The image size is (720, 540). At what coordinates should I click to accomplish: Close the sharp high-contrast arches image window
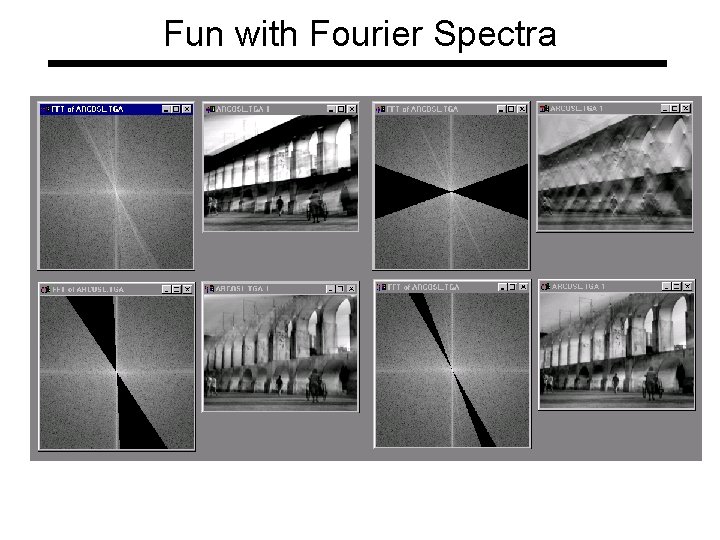click(x=352, y=109)
